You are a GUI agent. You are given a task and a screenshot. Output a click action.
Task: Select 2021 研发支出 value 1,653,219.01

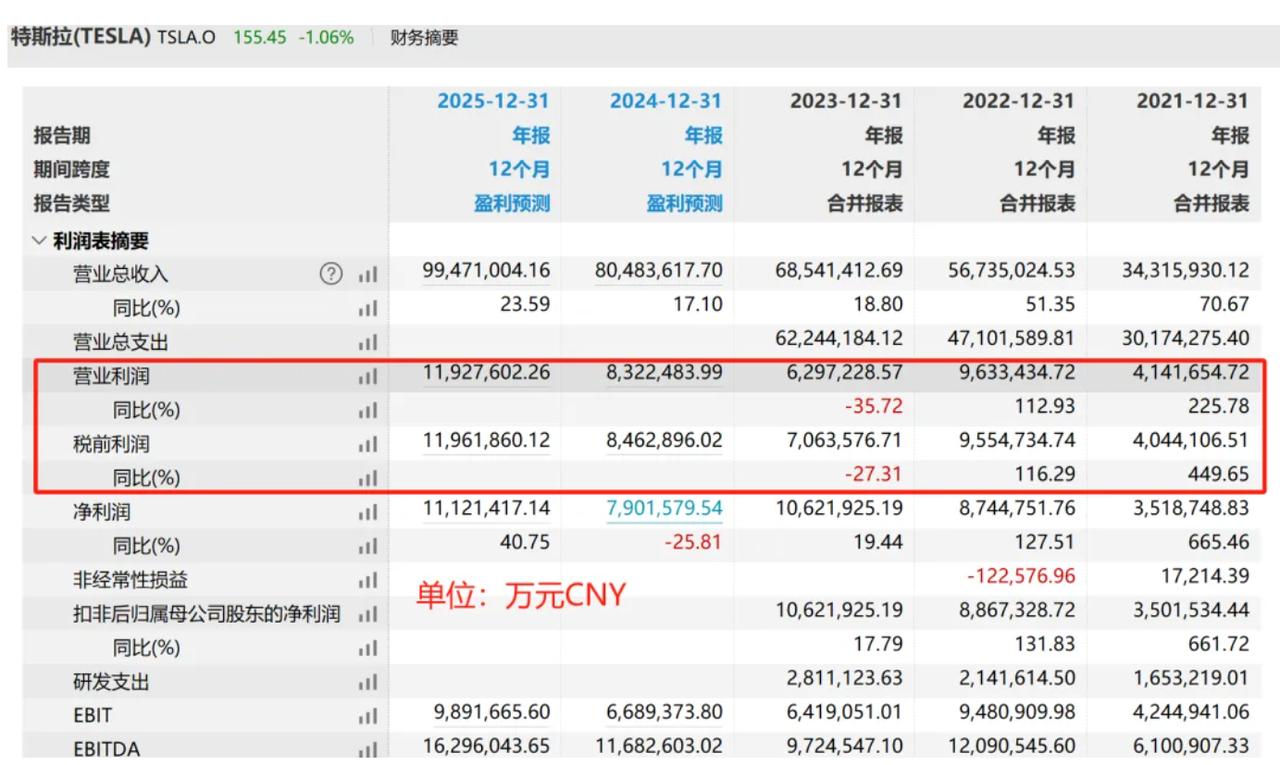click(x=1192, y=678)
